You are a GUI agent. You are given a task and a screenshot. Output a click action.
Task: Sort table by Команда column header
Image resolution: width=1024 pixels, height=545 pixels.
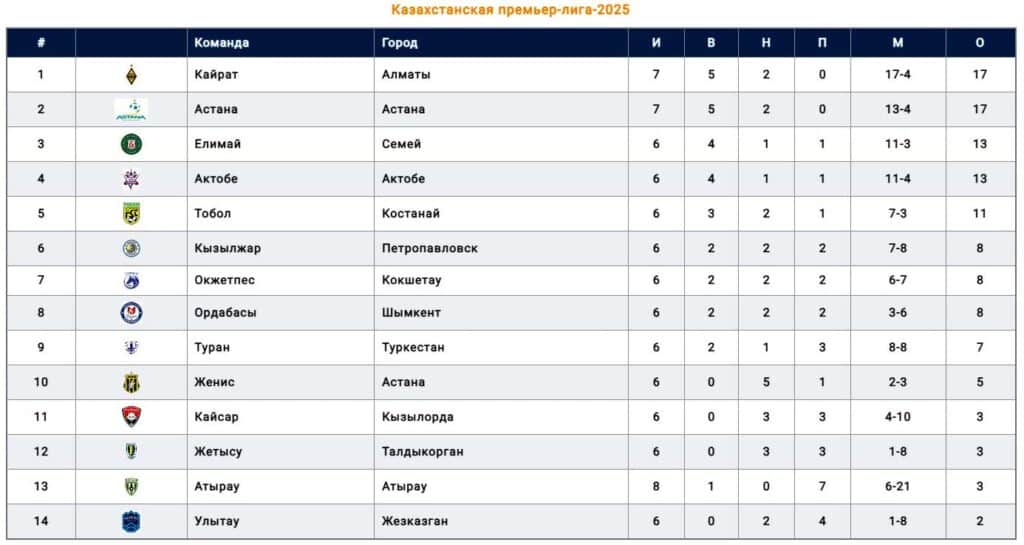pos(221,43)
